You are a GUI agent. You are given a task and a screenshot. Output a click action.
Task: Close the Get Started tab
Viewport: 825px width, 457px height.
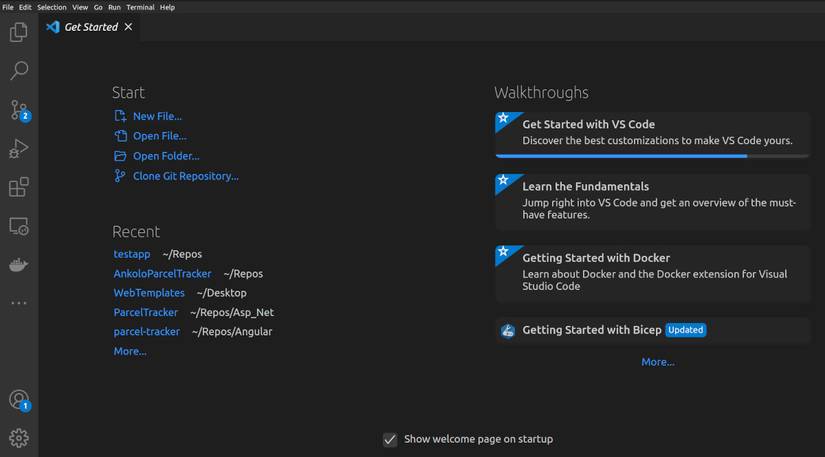coord(128,27)
